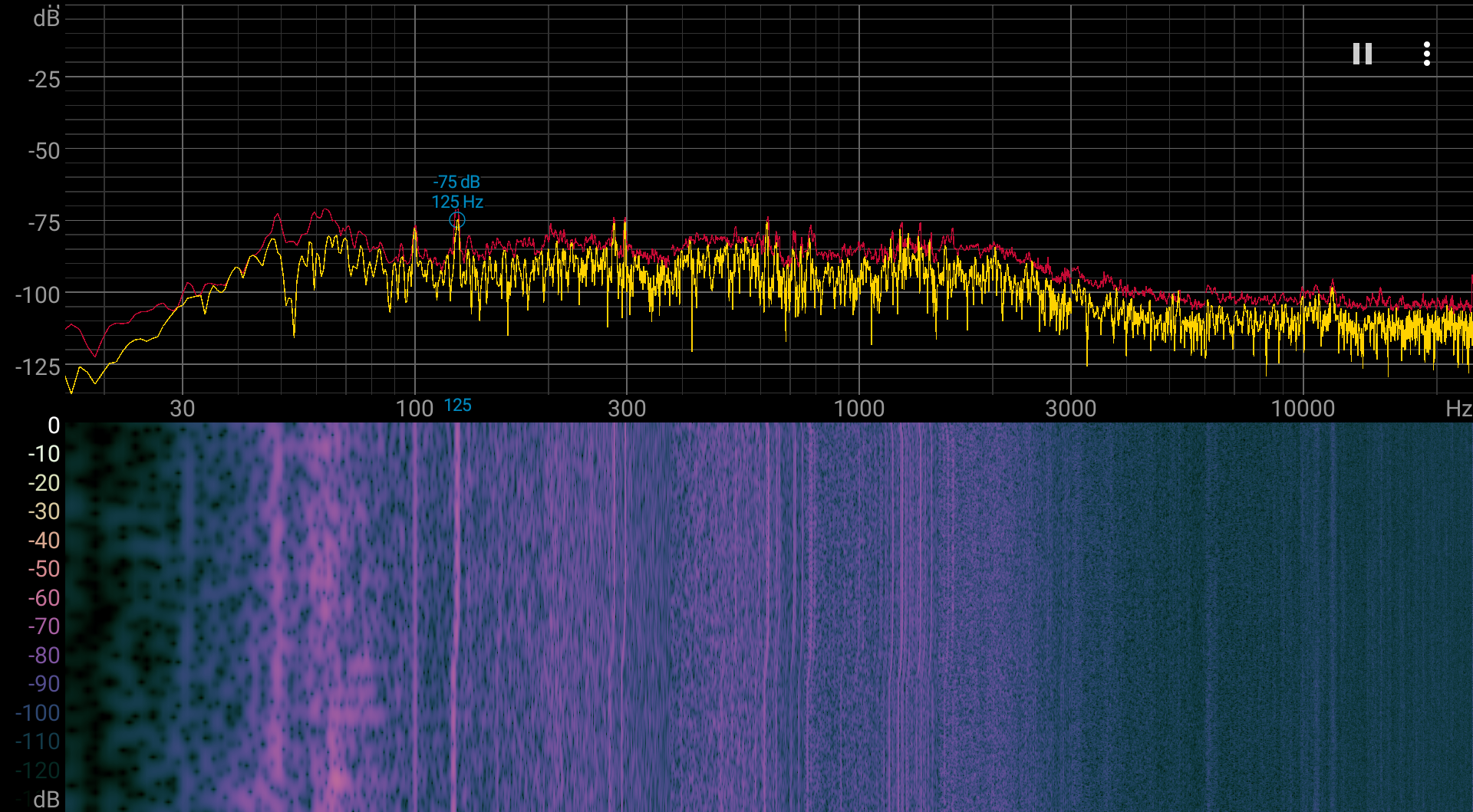Image resolution: width=1473 pixels, height=812 pixels.
Task: Click the '-10' spectrogram color scale label
Action: pyautogui.click(x=44, y=454)
